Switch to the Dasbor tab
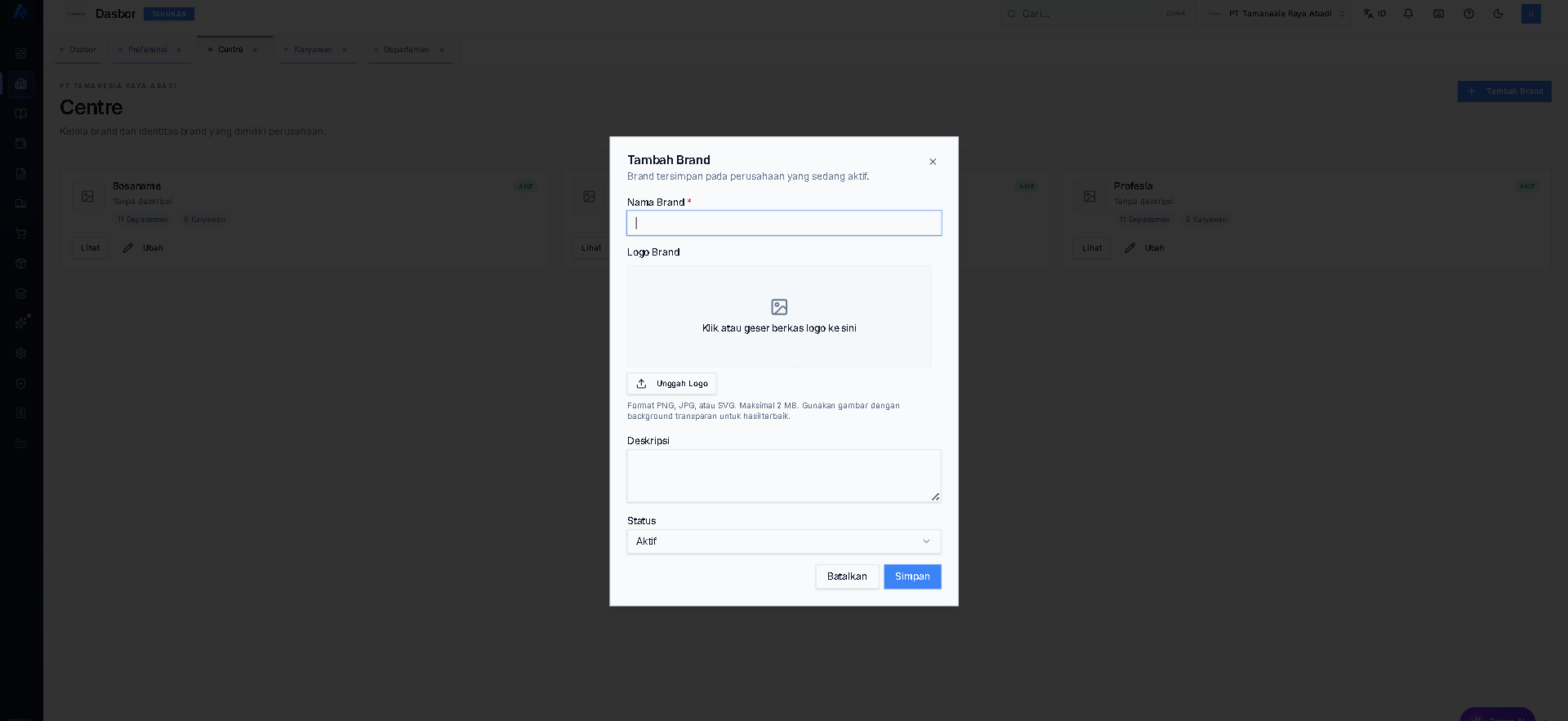Screen dimensions: 1568x721 (x=78, y=50)
